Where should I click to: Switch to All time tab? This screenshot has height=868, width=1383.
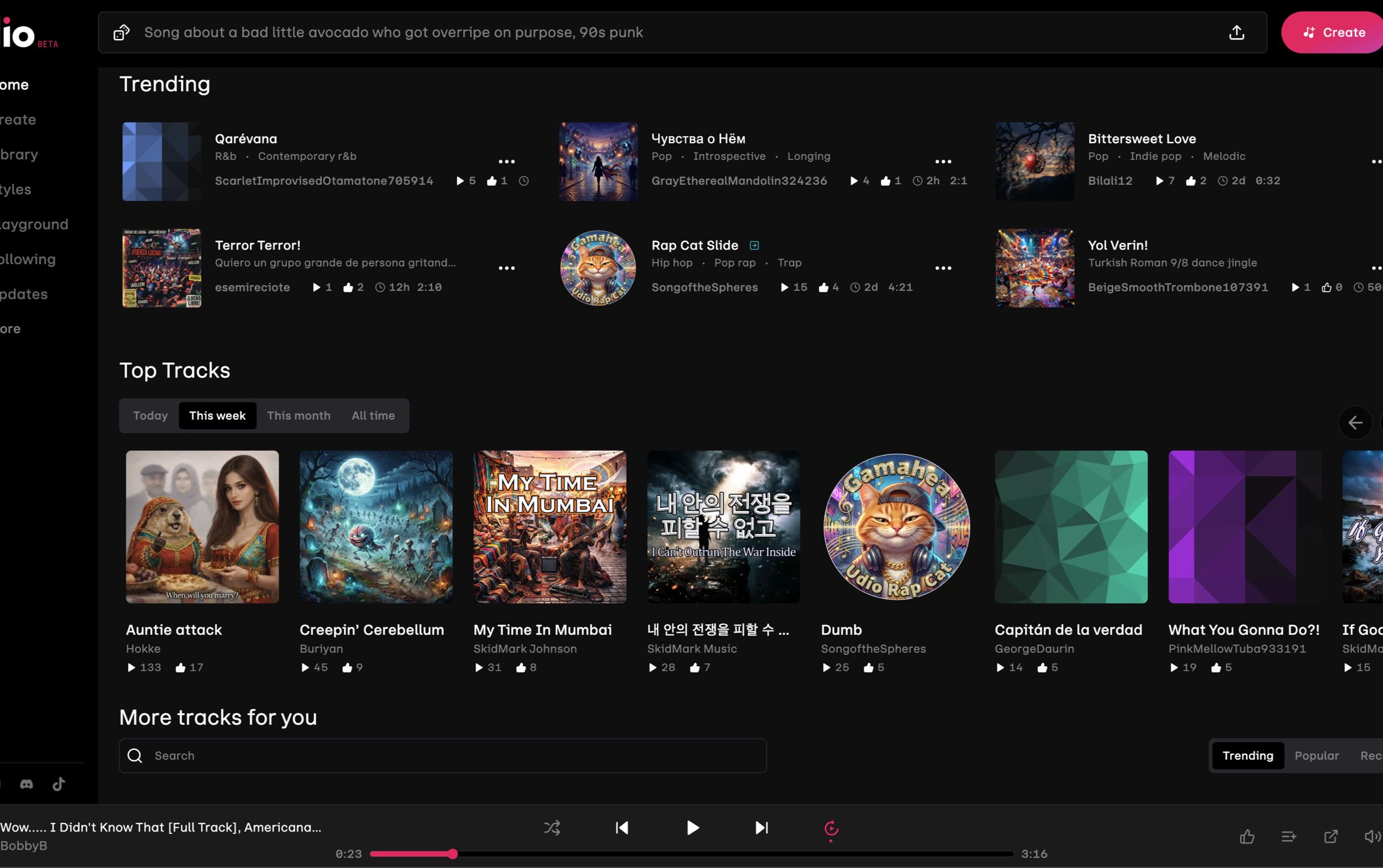373,415
